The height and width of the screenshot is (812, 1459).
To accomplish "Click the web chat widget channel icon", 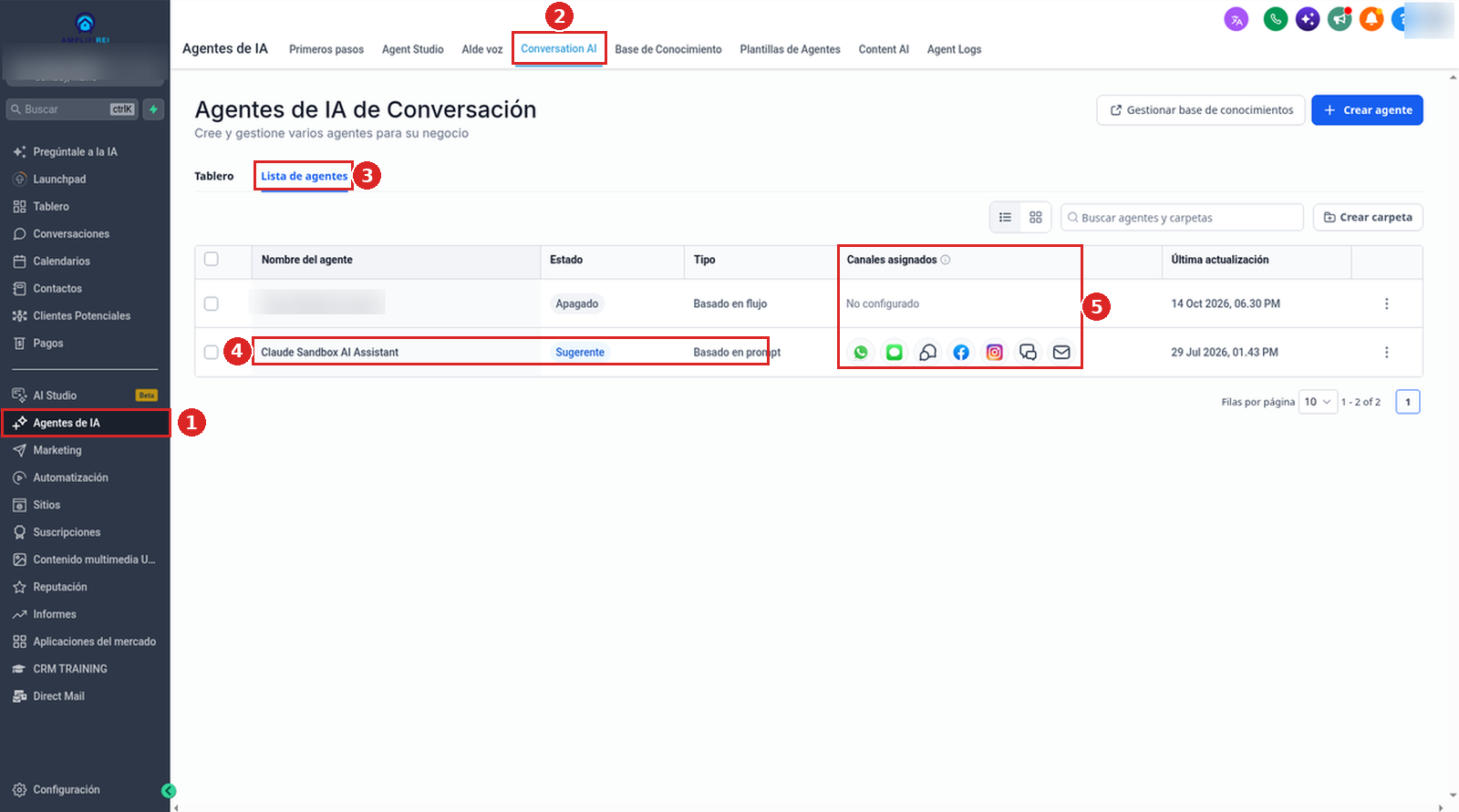I will 1028,352.
